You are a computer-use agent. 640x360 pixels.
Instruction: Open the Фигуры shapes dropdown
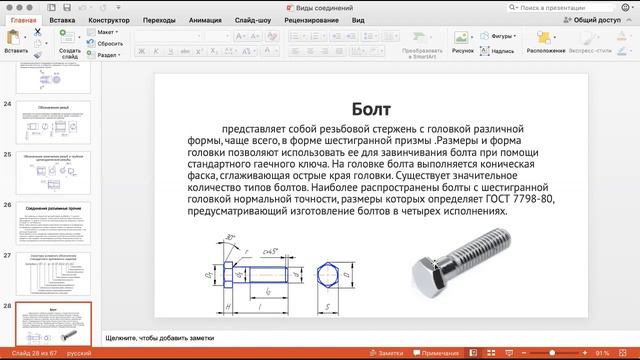point(498,36)
